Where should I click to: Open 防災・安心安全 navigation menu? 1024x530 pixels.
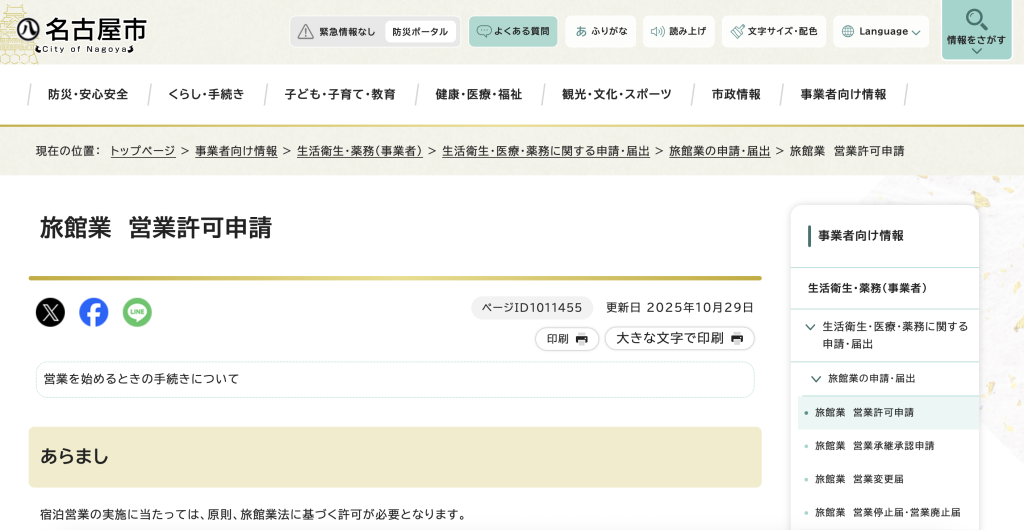click(88, 95)
